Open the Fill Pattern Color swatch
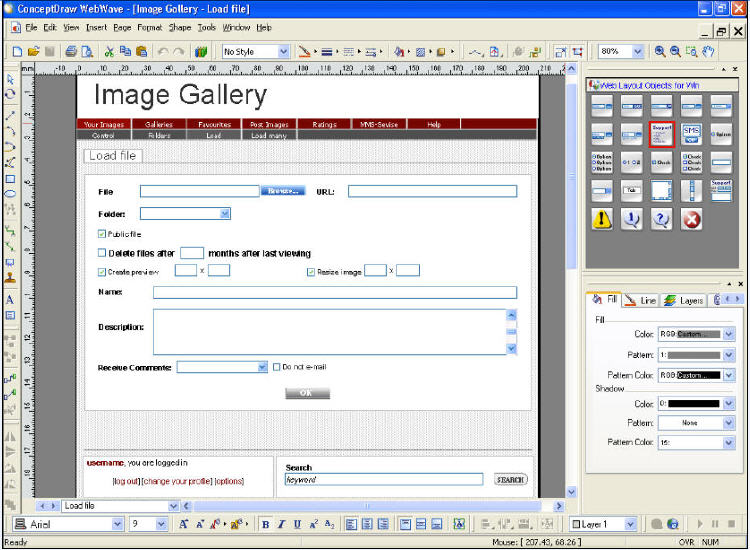Image resolution: width=750 pixels, height=550 pixels. (x=696, y=375)
